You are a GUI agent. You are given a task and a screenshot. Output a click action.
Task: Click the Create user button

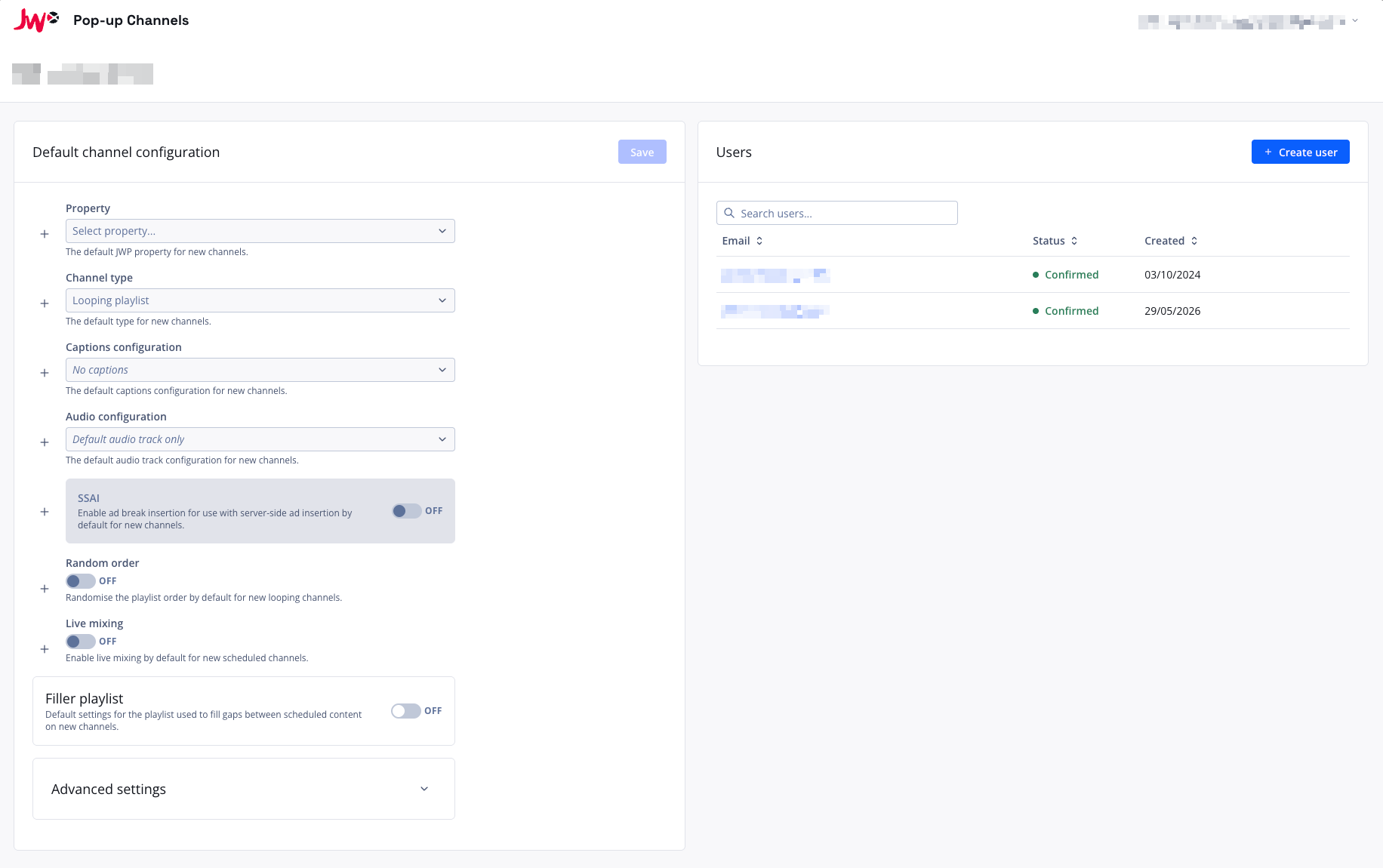(1301, 152)
